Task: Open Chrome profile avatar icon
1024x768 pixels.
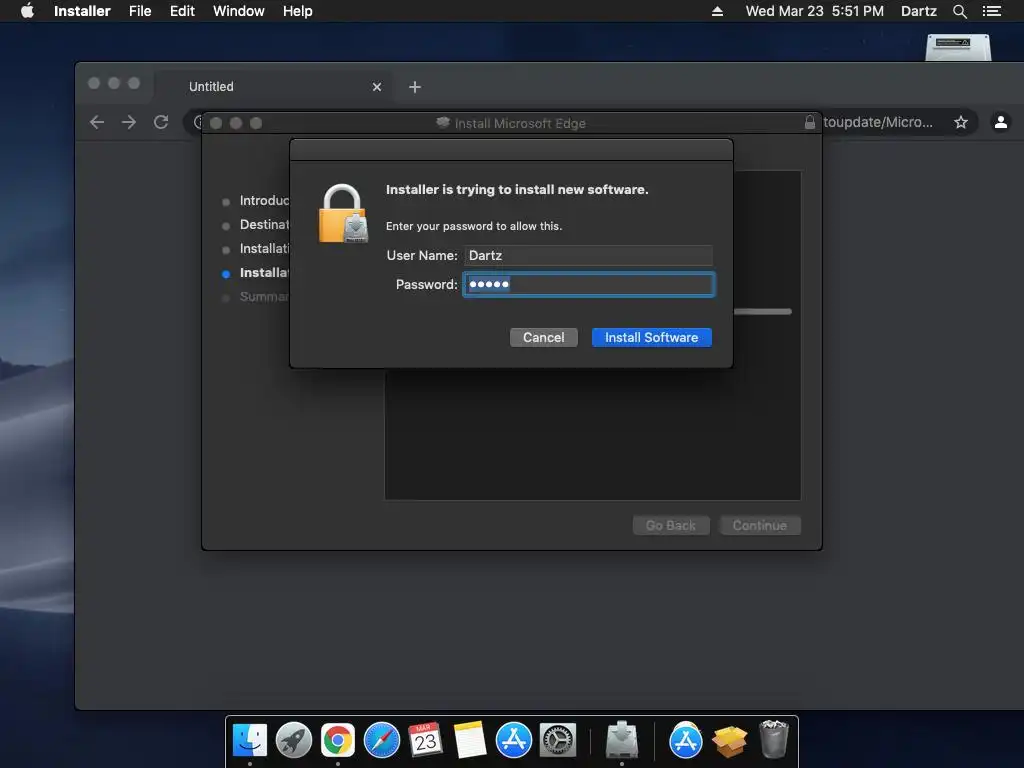Action: coord(1000,122)
